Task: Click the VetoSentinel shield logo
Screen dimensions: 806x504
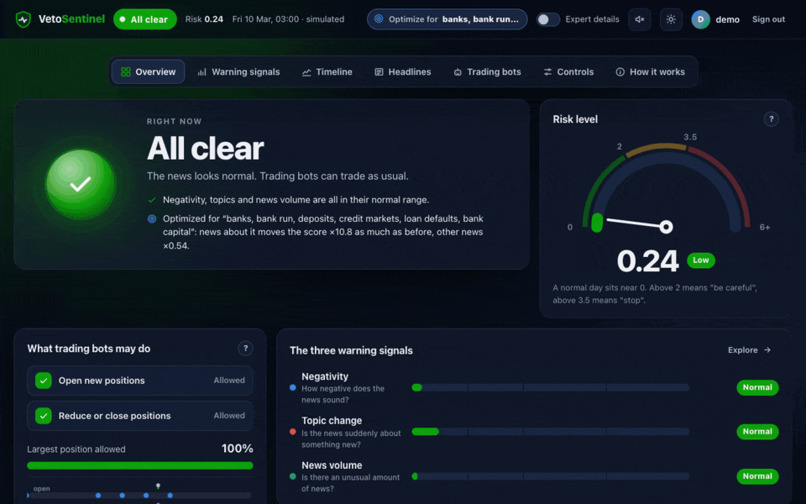Action: (23, 20)
